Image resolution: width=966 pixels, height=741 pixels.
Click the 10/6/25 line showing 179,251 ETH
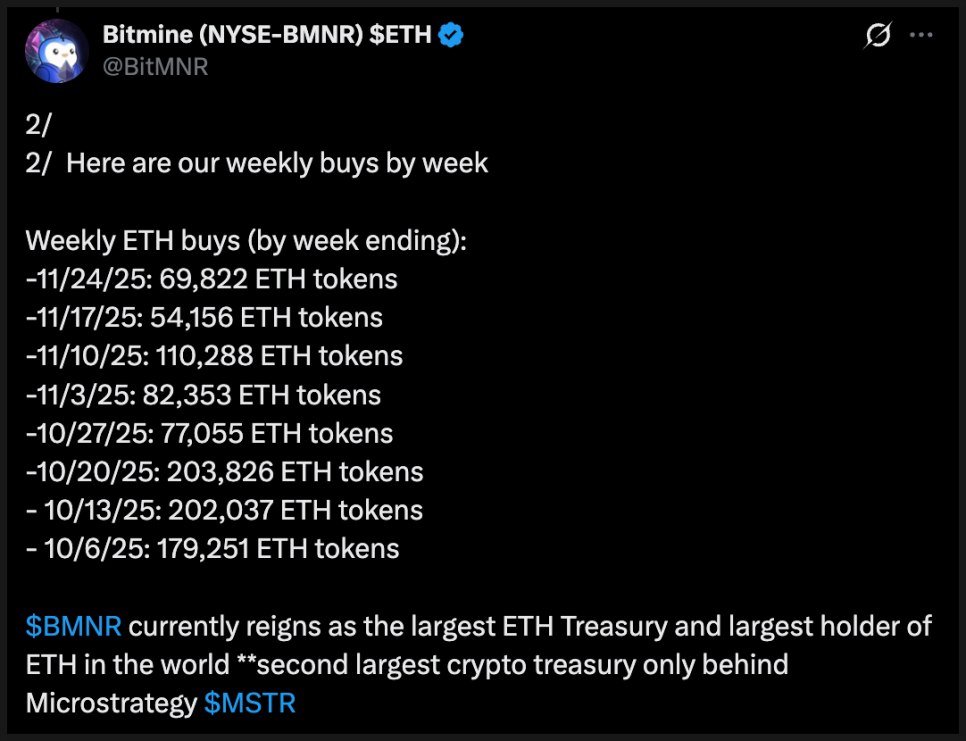(x=212, y=549)
